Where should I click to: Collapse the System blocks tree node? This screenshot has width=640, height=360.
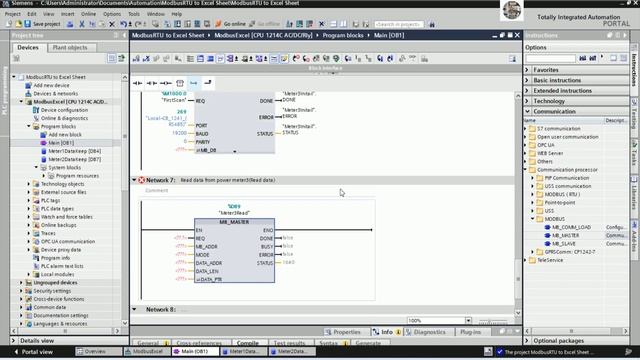pyautogui.click(x=36, y=167)
